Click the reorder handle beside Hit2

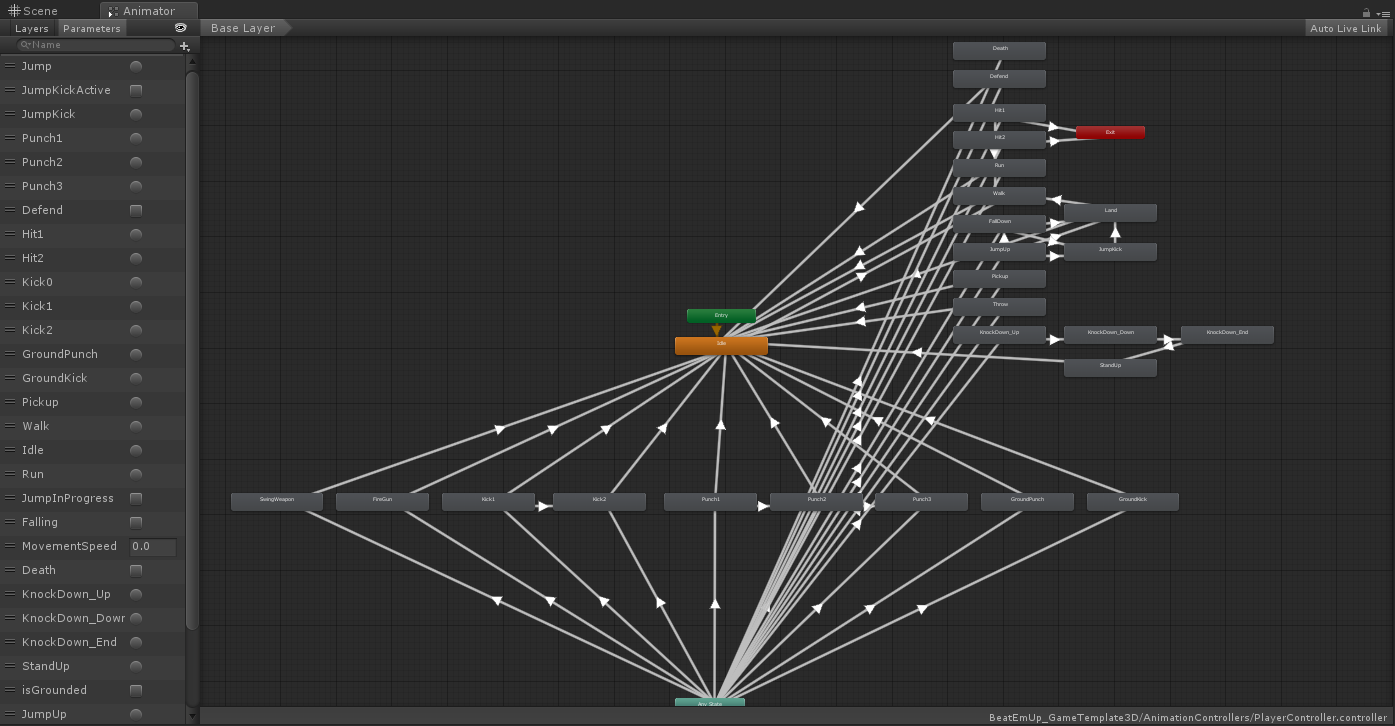10,258
